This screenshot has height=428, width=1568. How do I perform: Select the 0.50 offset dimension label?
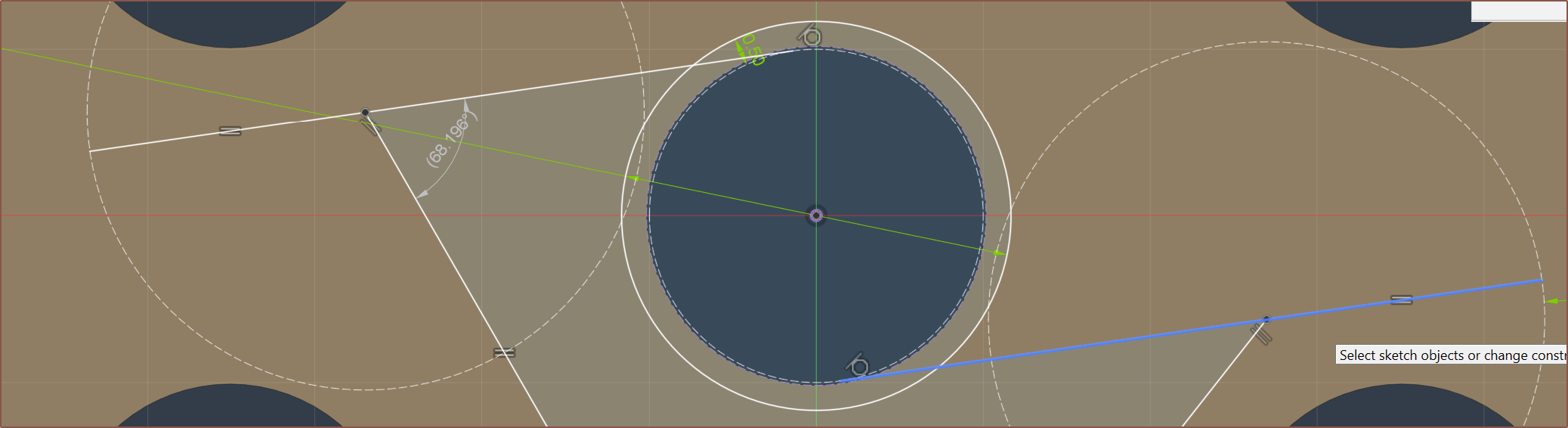point(753,49)
